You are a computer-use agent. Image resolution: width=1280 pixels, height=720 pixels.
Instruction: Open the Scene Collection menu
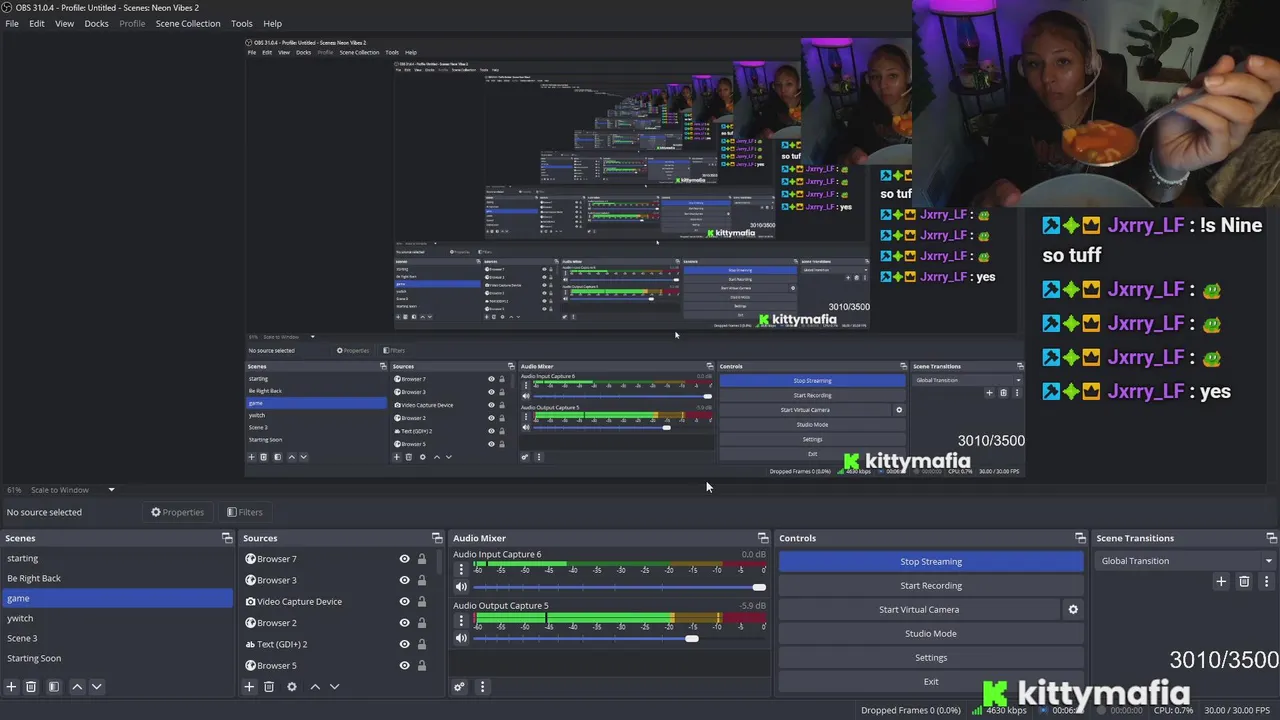(188, 23)
